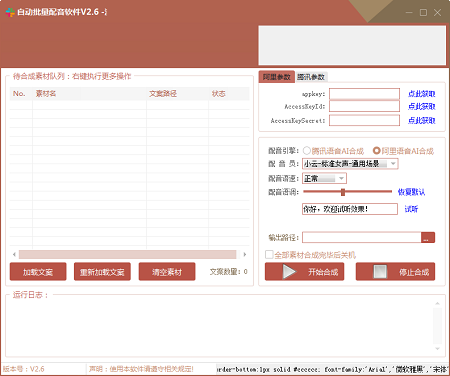Maximize the application window
This screenshot has height=376, width=450.
[423, 13]
